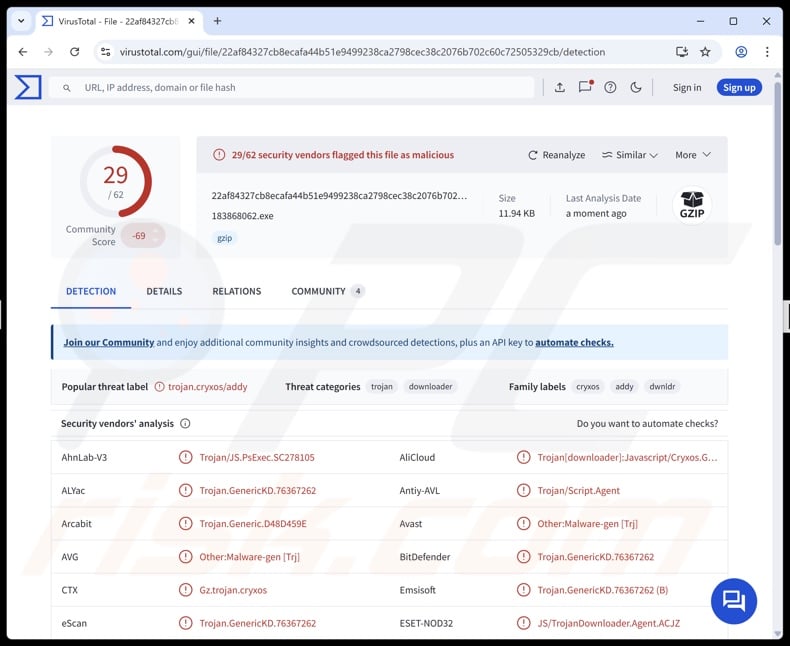Click the Trojan/Script.Agent Antiy-AVL result

click(578, 490)
